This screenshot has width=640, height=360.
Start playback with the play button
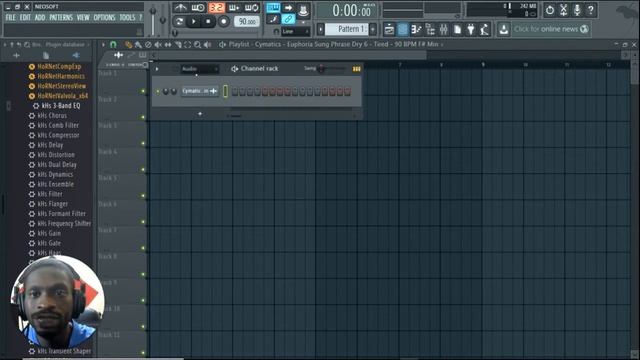pyautogui.click(x=193, y=22)
